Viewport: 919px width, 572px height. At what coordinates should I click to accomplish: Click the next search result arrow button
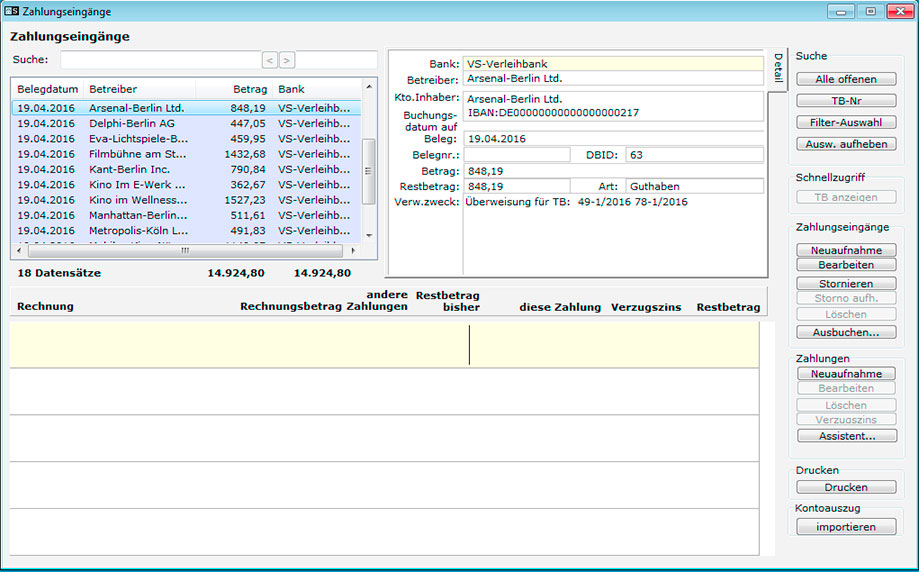(x=287, y=60)
